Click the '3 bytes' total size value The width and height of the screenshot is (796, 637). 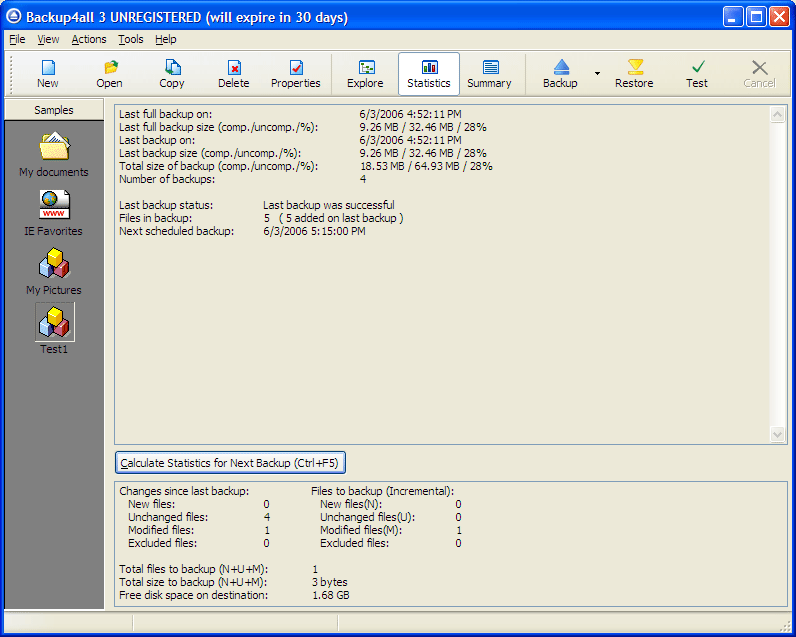[330, 582]
